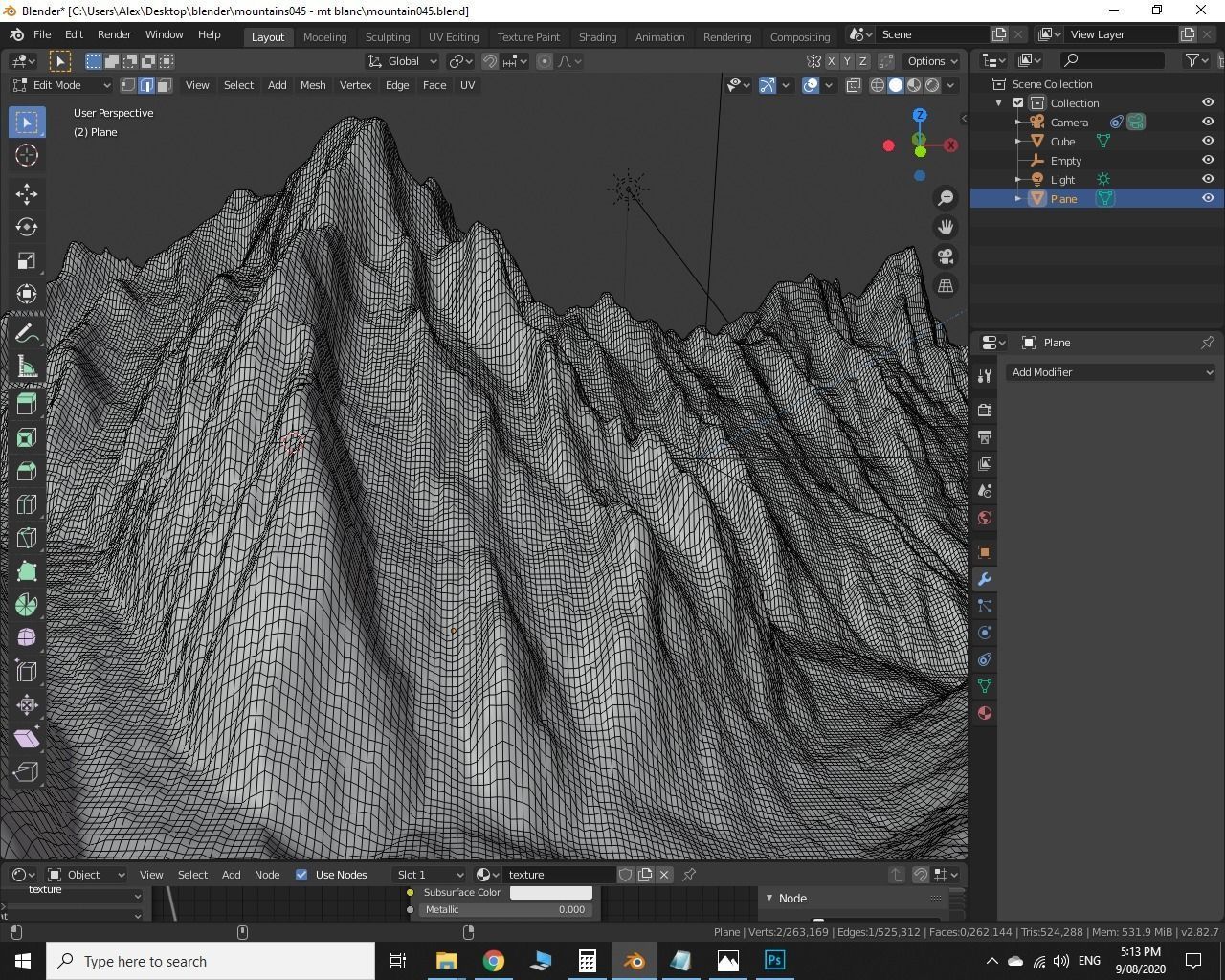
Task: Adjust the Metallic value slider
Action: [x=505, y=910]
